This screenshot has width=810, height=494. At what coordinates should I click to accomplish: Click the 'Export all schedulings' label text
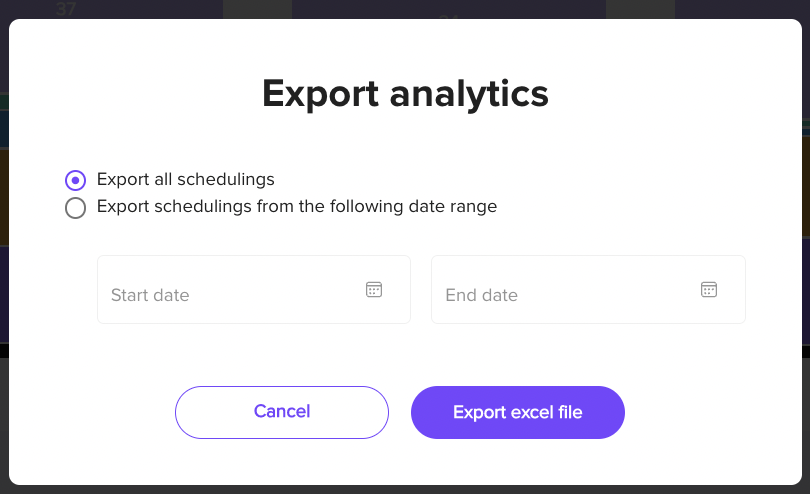[x=185, y=179]
